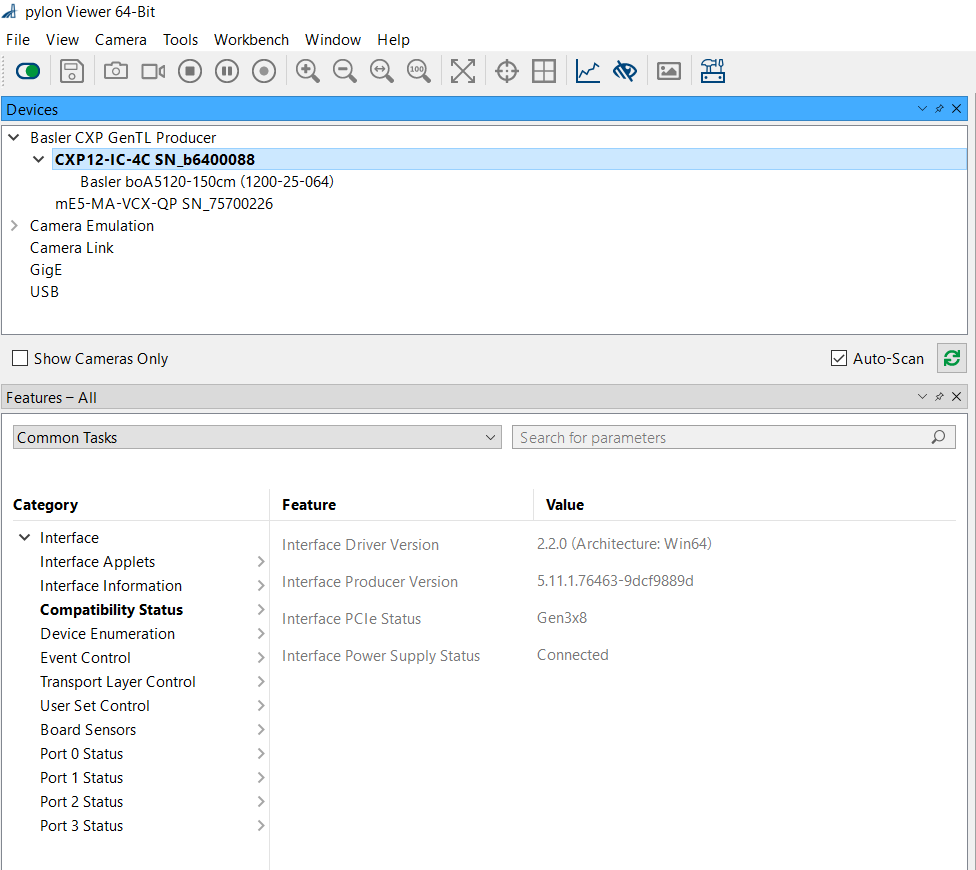Open the Camera menu
Viewport: 976px width, 870px height.
point(121,40)
